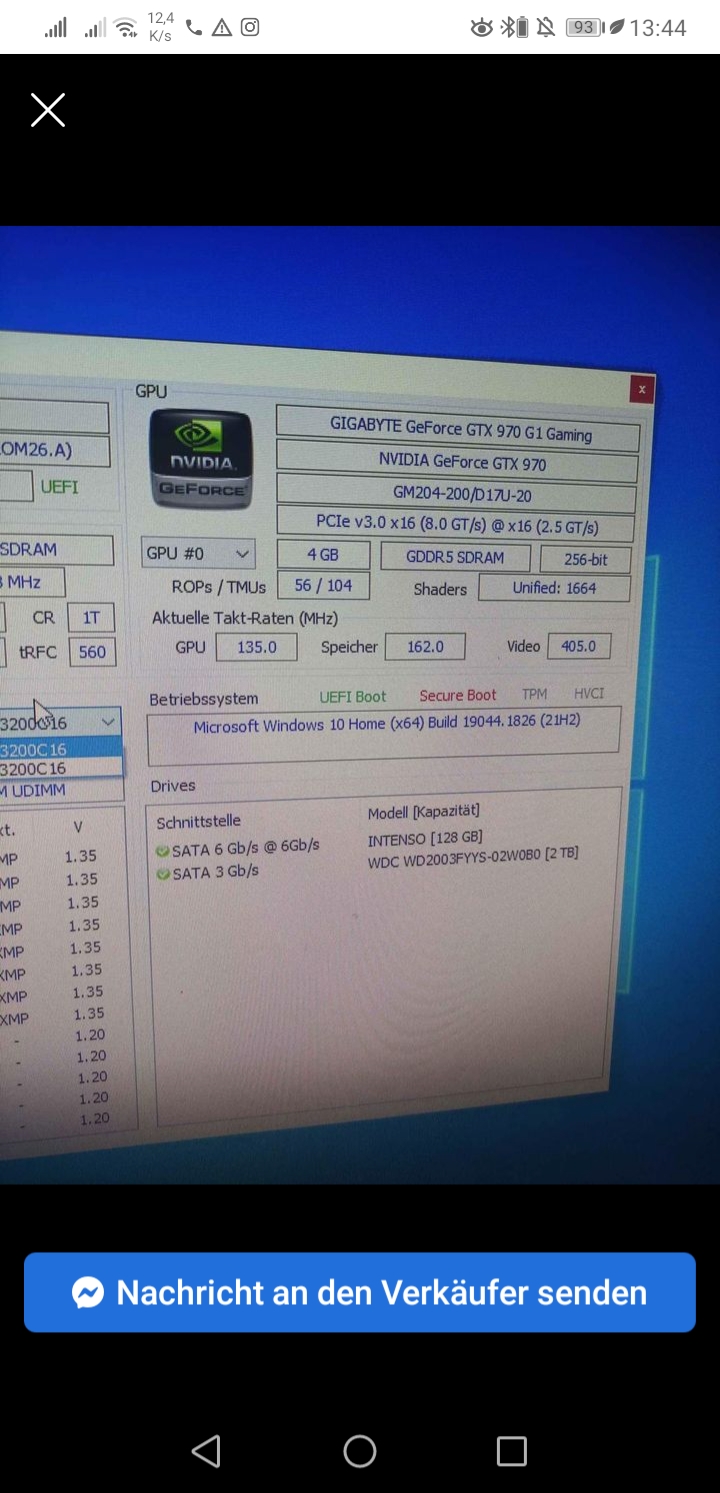Click the NVIDIA GeForce logo
Screen dimensions: 720x1493
point(200,459)
